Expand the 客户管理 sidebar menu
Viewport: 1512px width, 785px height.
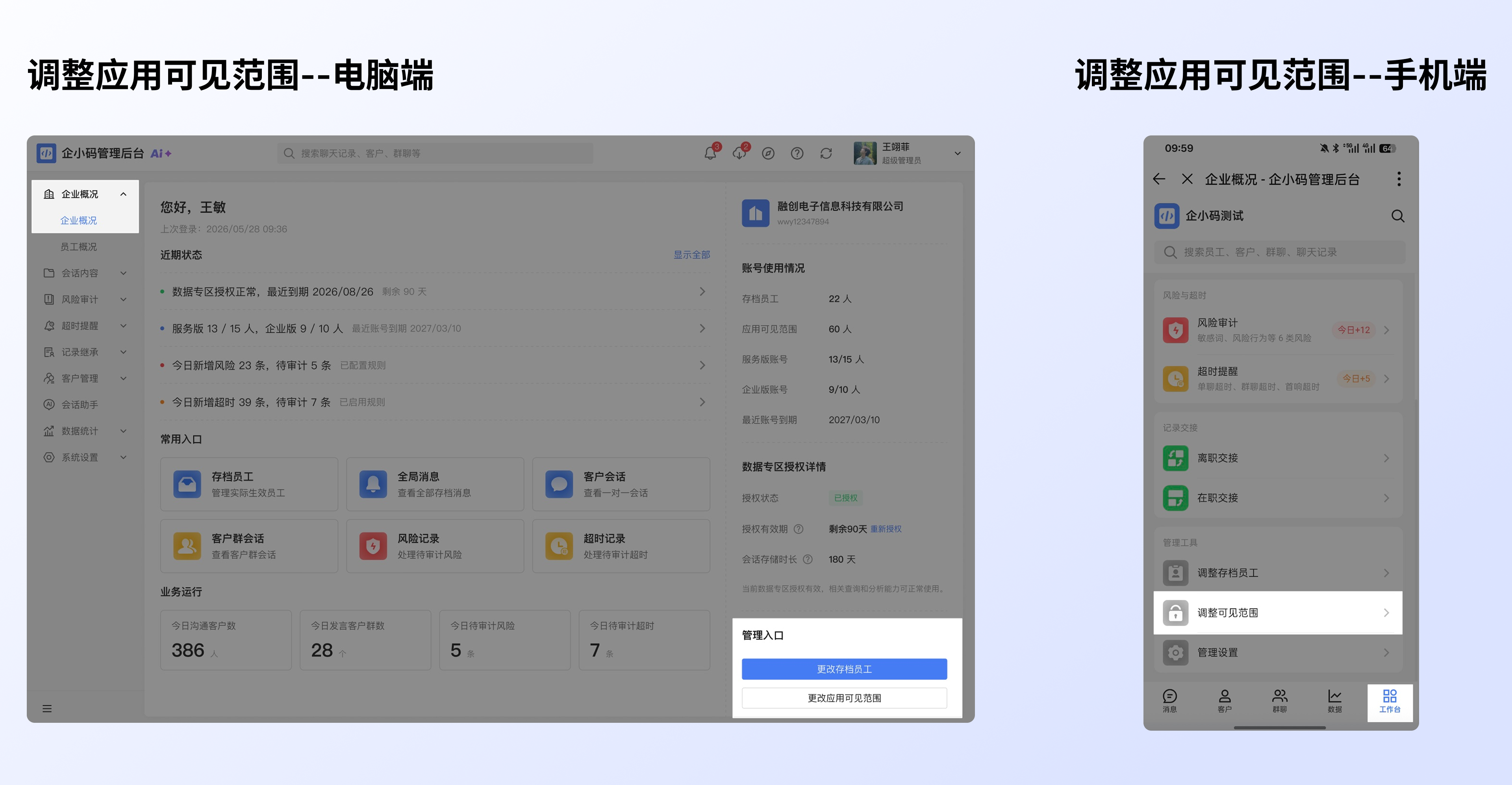click(x=123, y=378)
